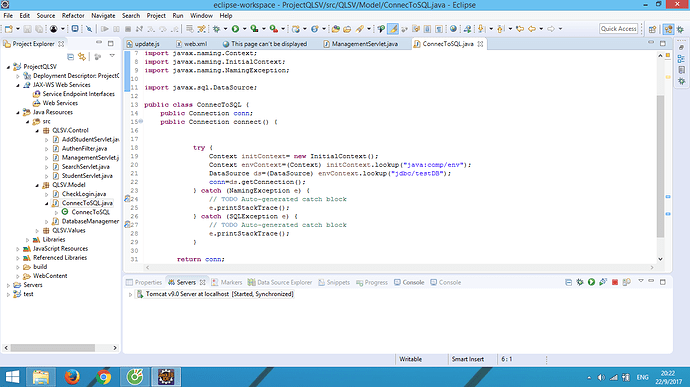Click the Open Type icon
This screenshot has height=387, width=690.
[335, 29]
